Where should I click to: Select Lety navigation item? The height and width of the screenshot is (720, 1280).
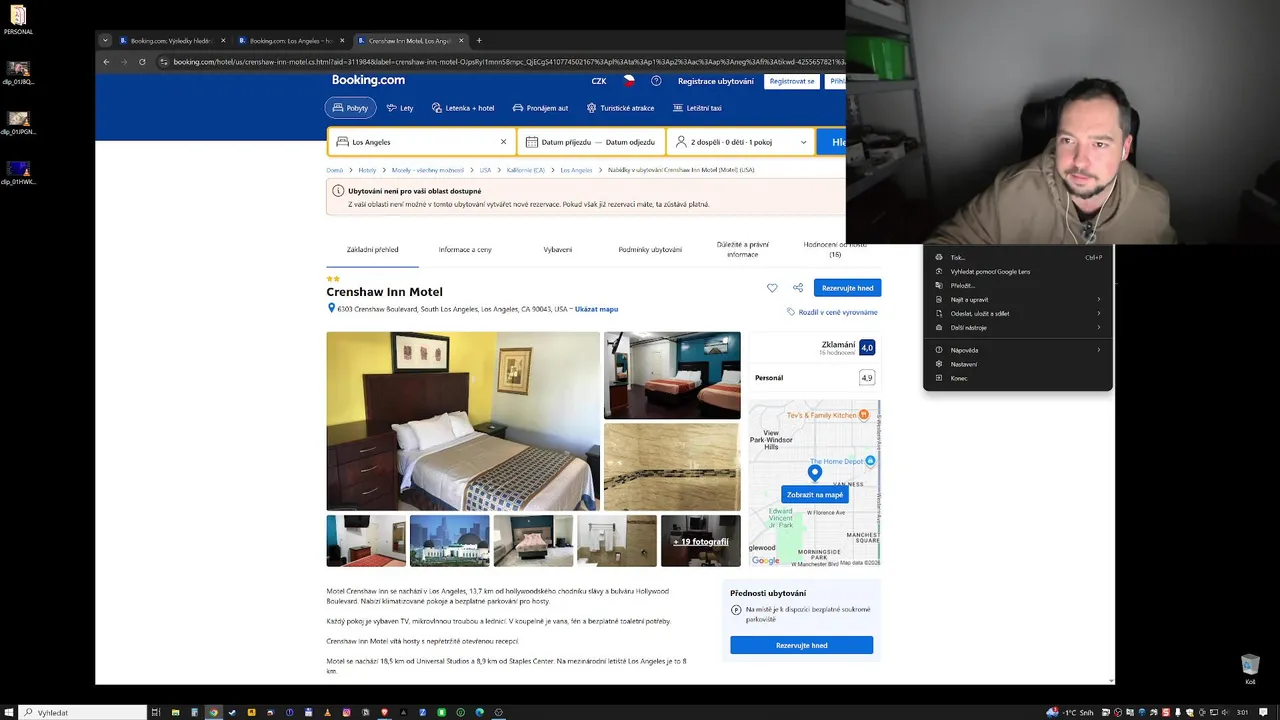tap(400, 108)
